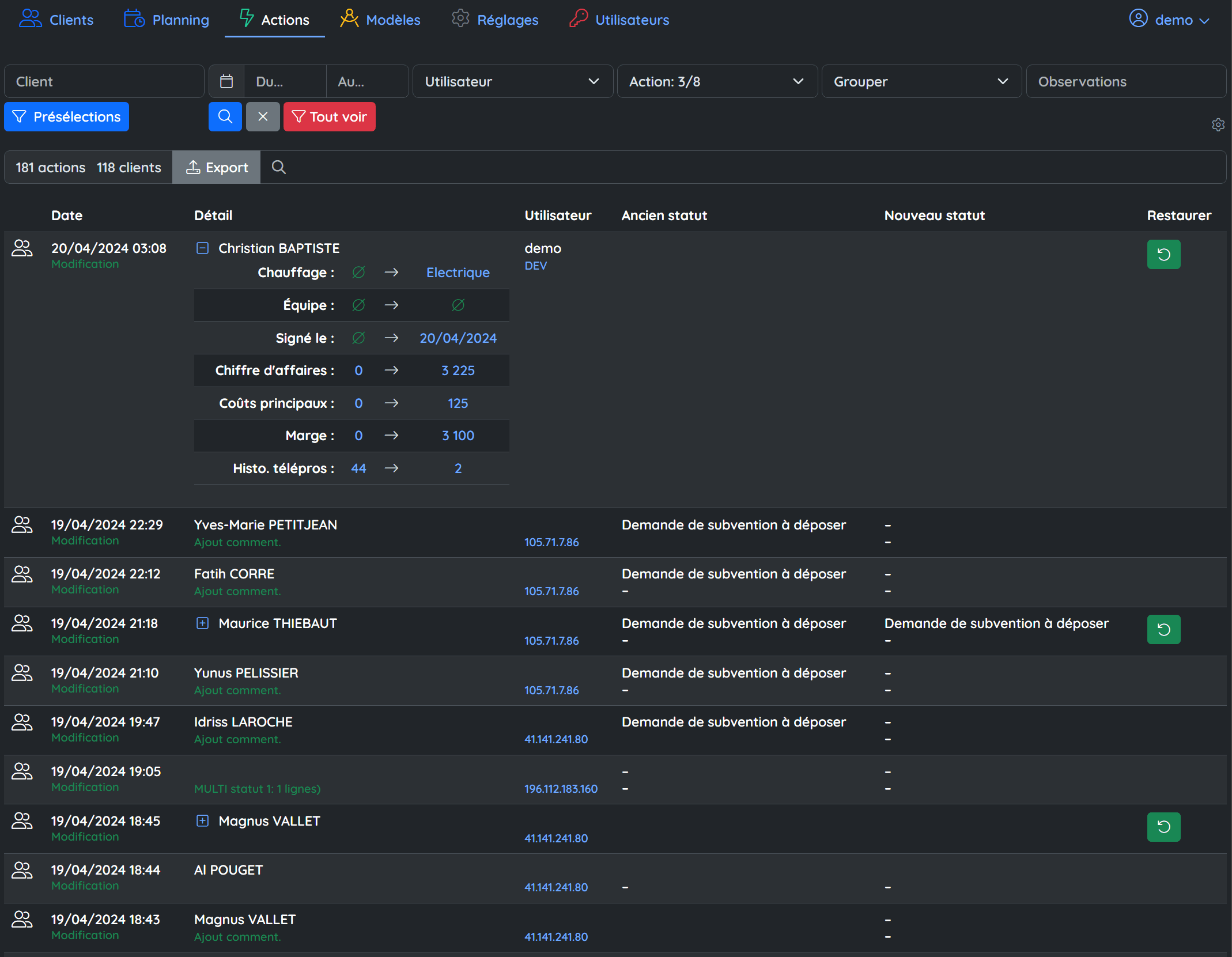Restore Christian BAPTISTE modification
1232x957 pixels.
point(1163,255)
